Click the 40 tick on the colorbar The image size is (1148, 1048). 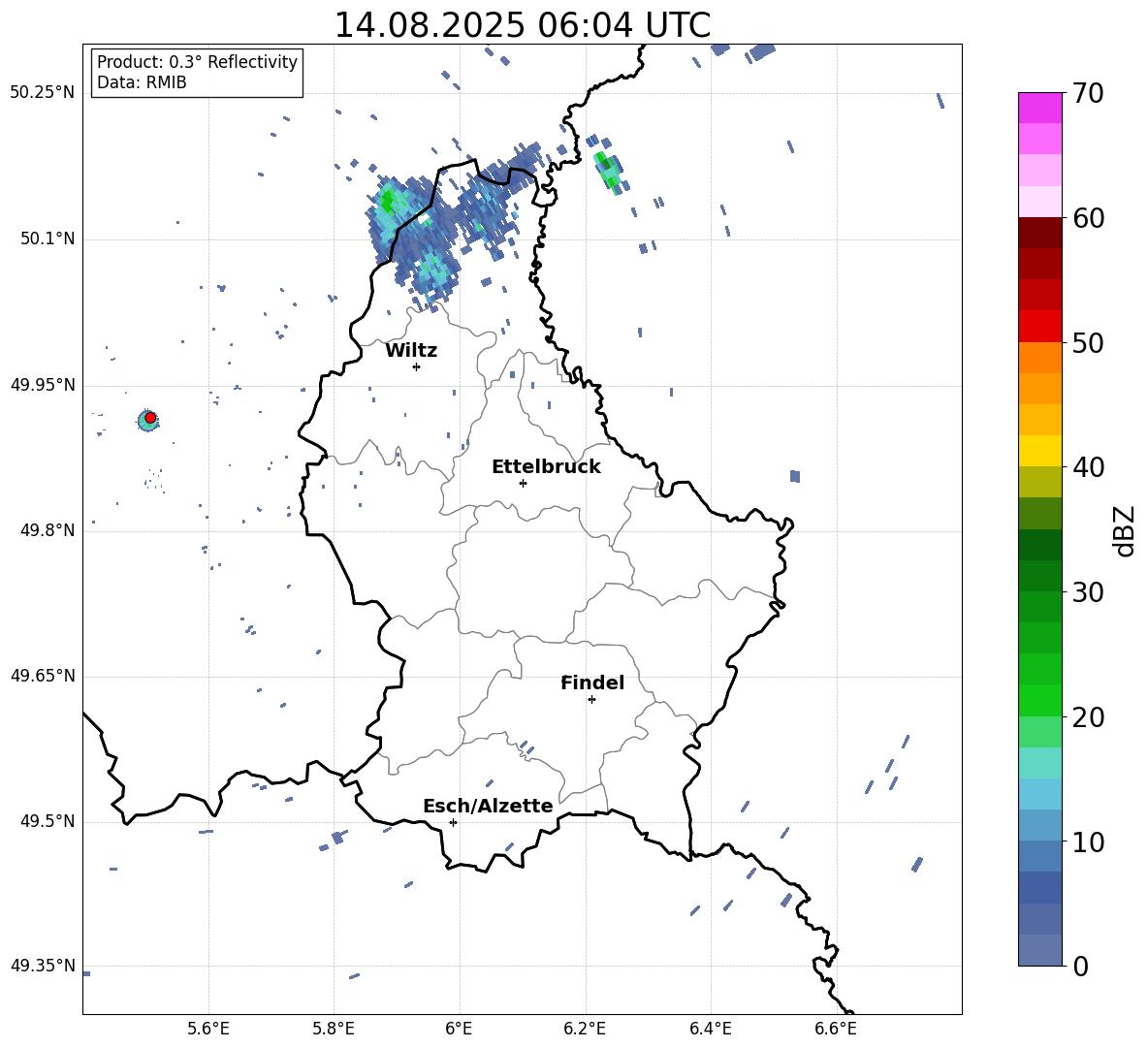click(x=1088, y=467)
